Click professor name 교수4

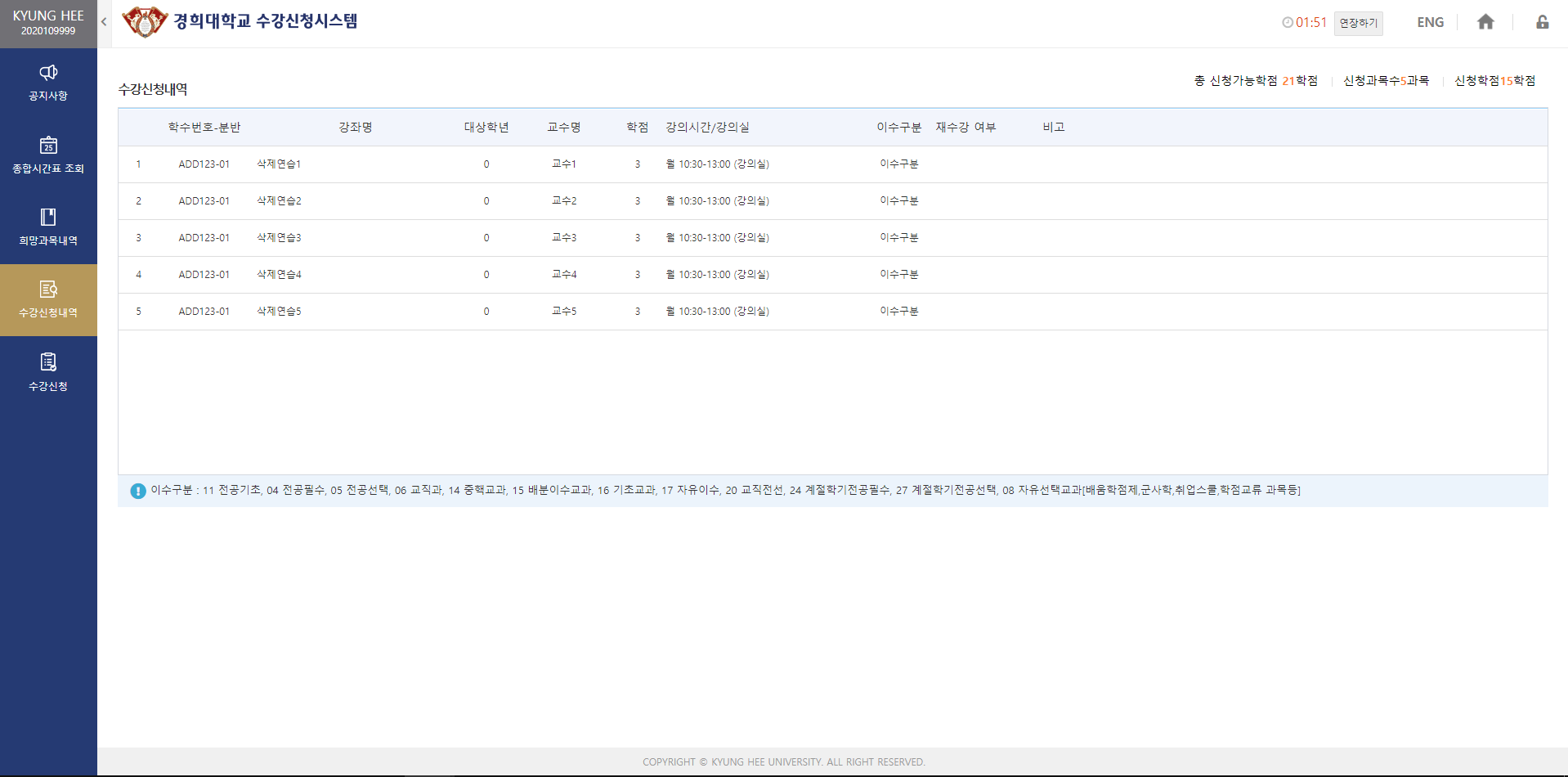564,275
